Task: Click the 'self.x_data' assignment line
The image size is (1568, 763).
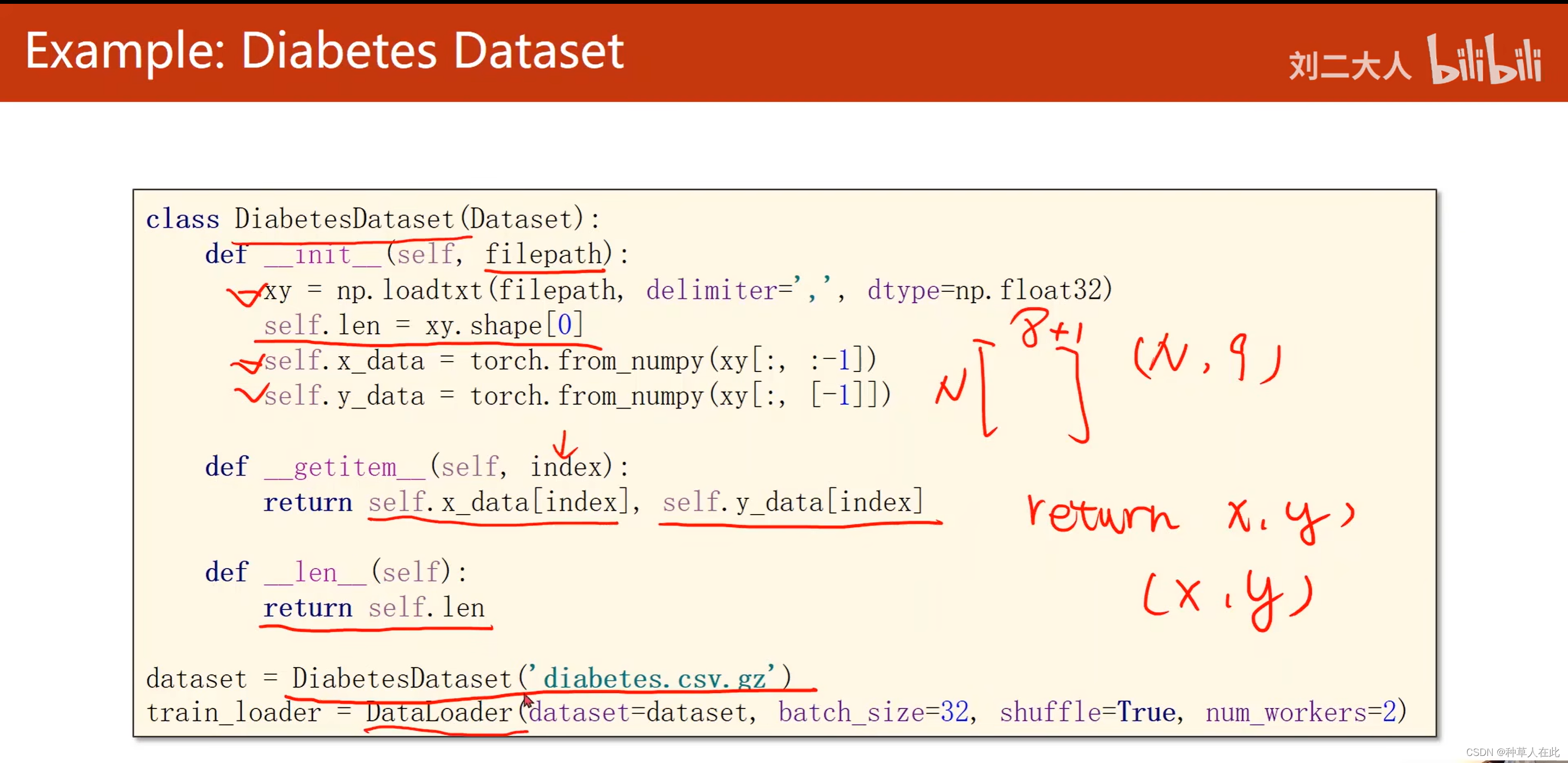Action: 569,361
